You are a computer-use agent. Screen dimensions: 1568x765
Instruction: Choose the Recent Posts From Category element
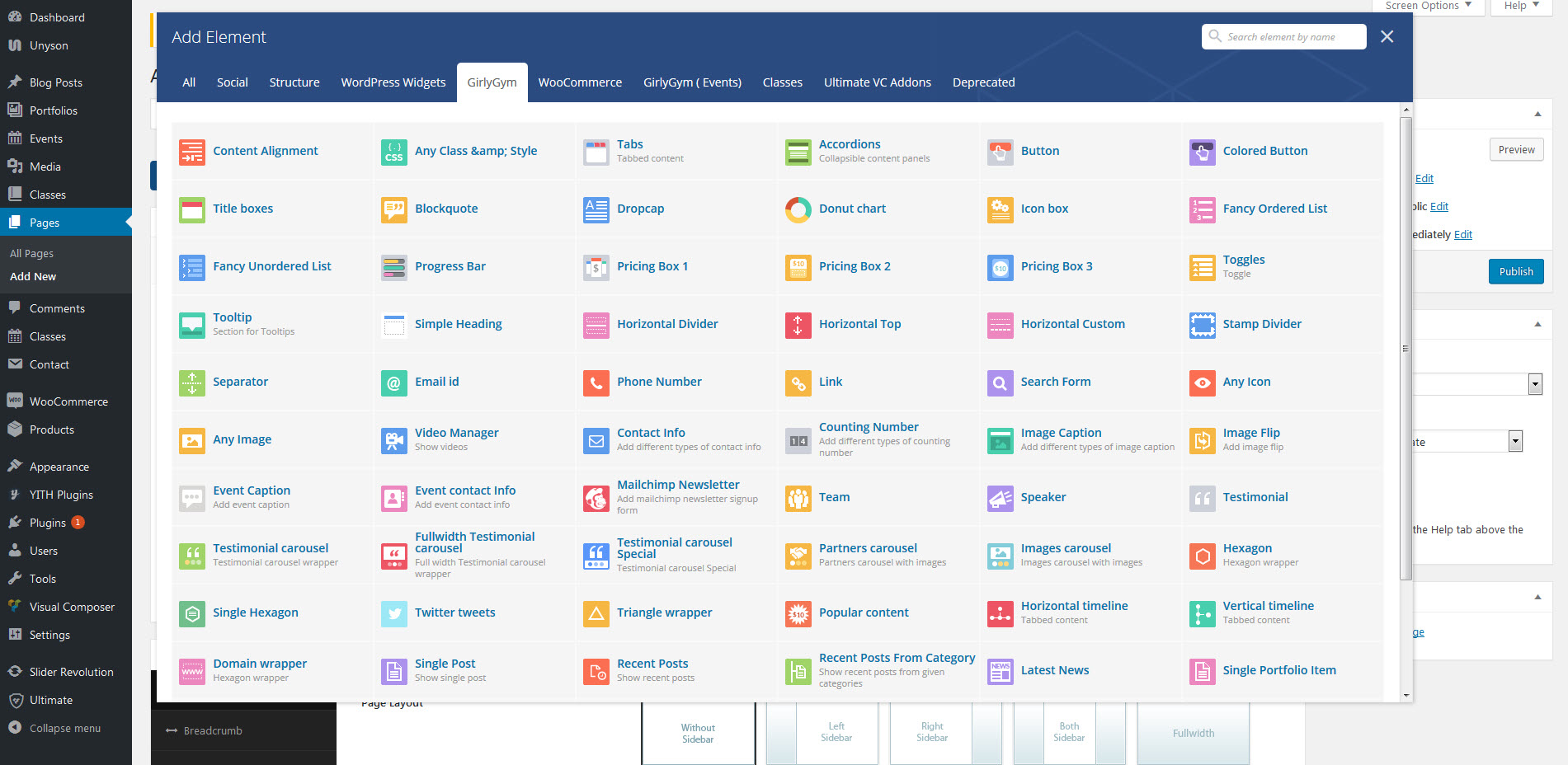[878, 671]
